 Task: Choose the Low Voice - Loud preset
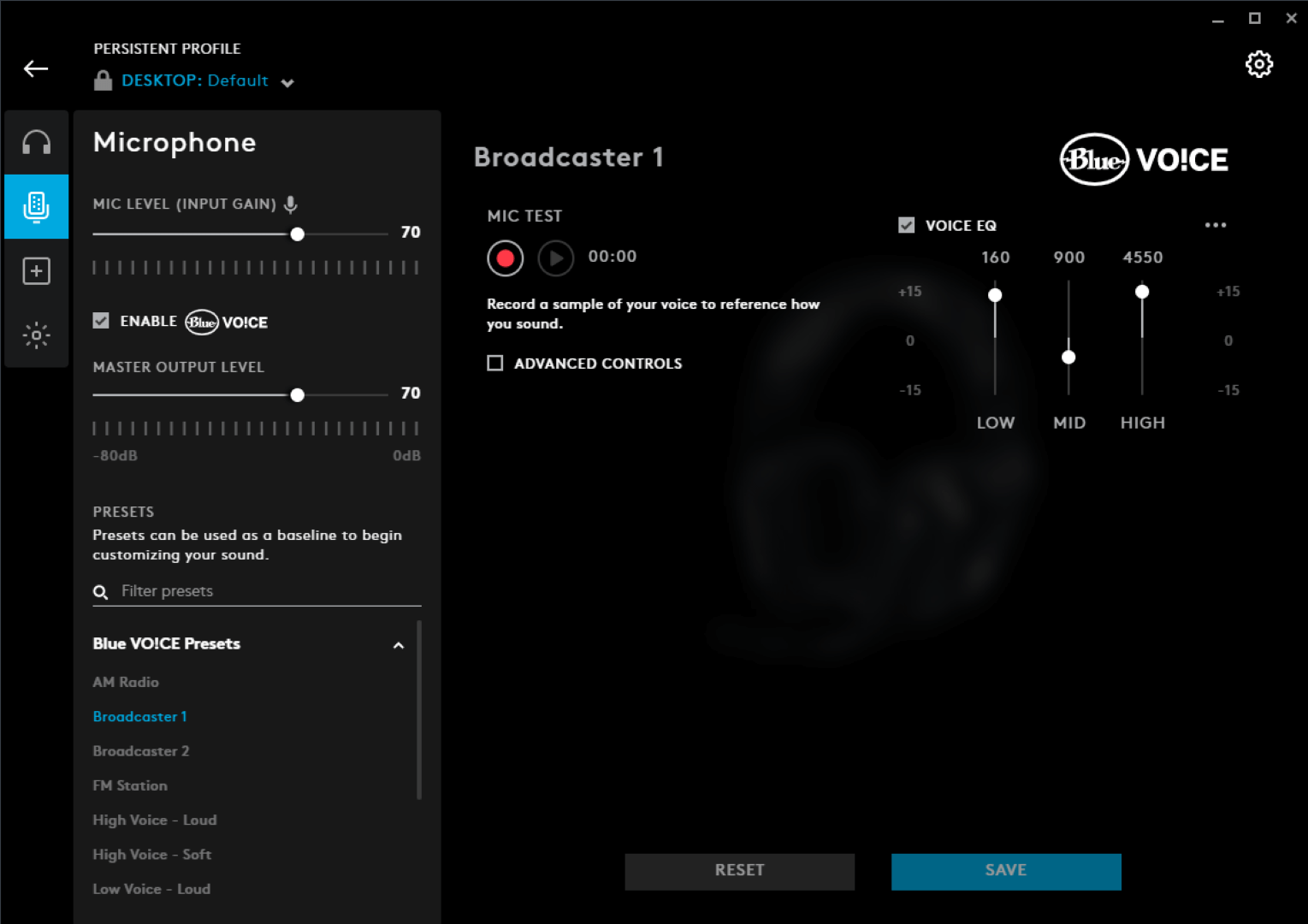pyautogui.click(x=151, y=889)
